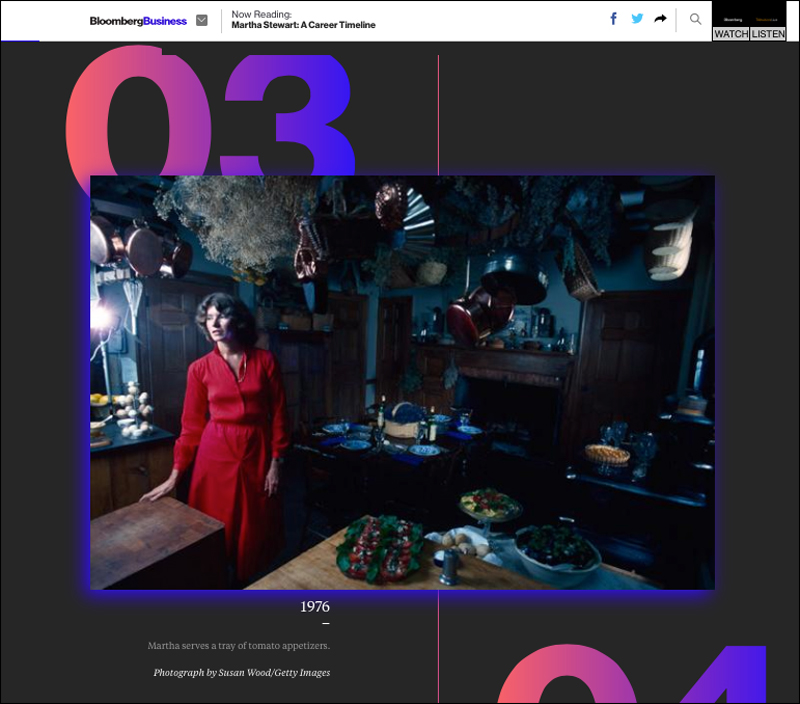
Task: Open the photo of Martha in kitchen
Action: tap(402, 382)
